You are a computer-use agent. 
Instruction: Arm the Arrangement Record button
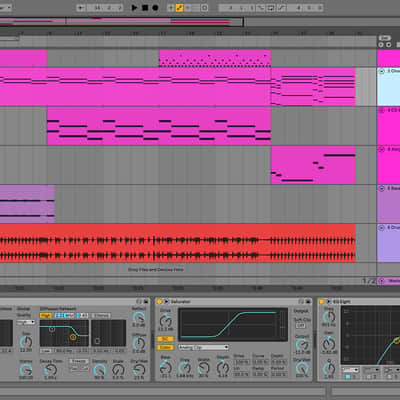pos(155,7)
